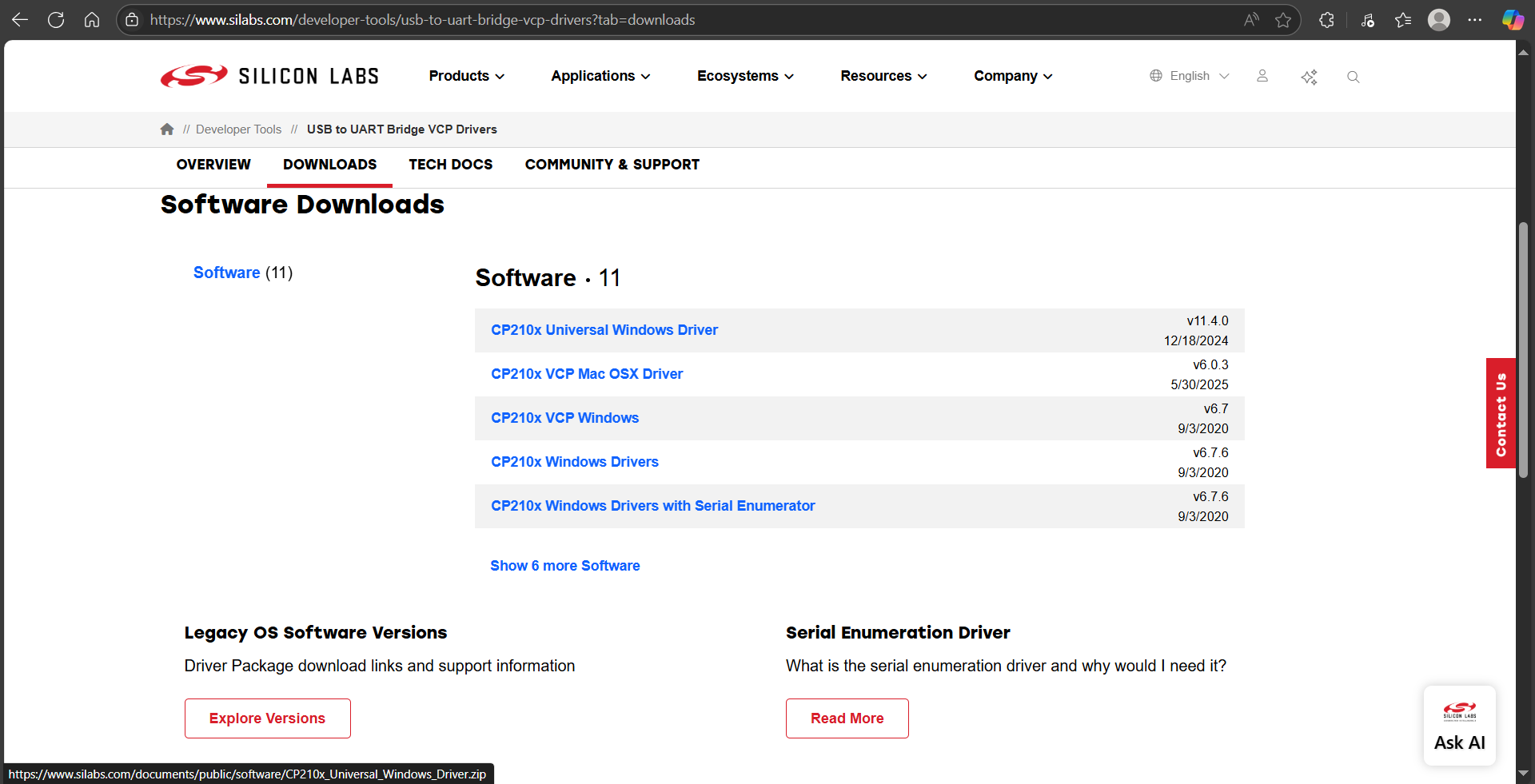This screenshot has width=1535, height=784.
Task: View site information via the lock icon
Action: 133,20
